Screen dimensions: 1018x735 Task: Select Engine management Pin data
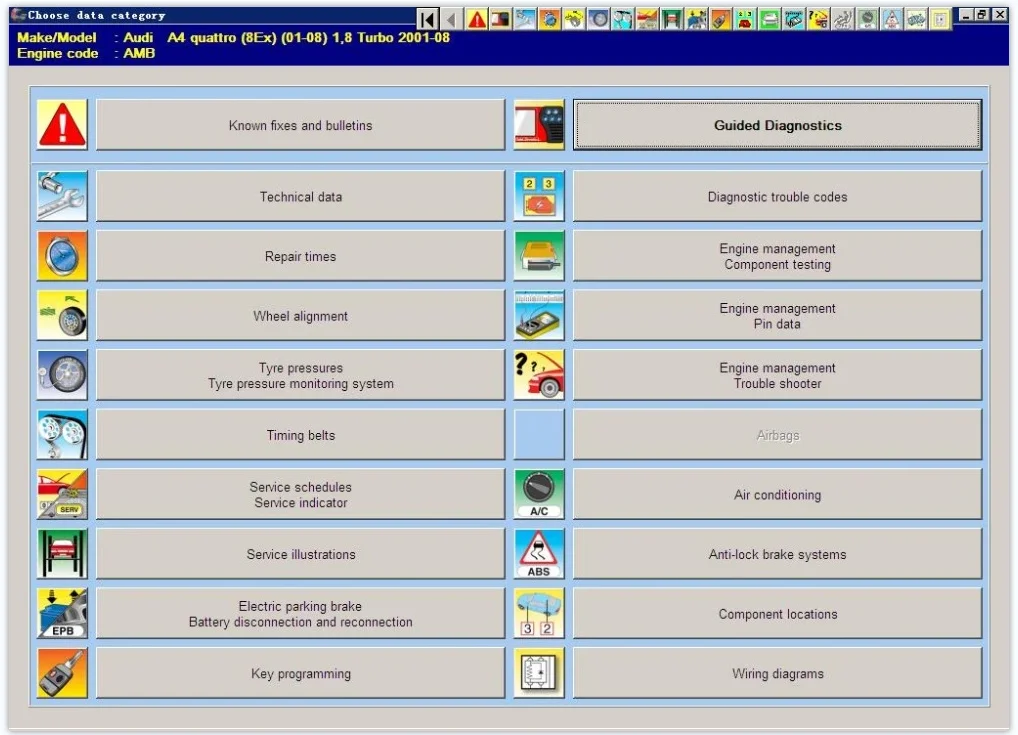(777, 316)
